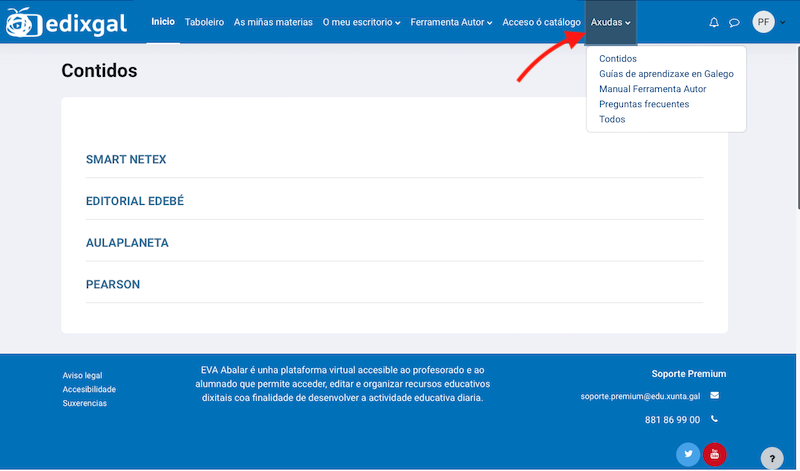Click the PF user avatar
Viewport: 800px width, 471px height.
click(763, 22)
